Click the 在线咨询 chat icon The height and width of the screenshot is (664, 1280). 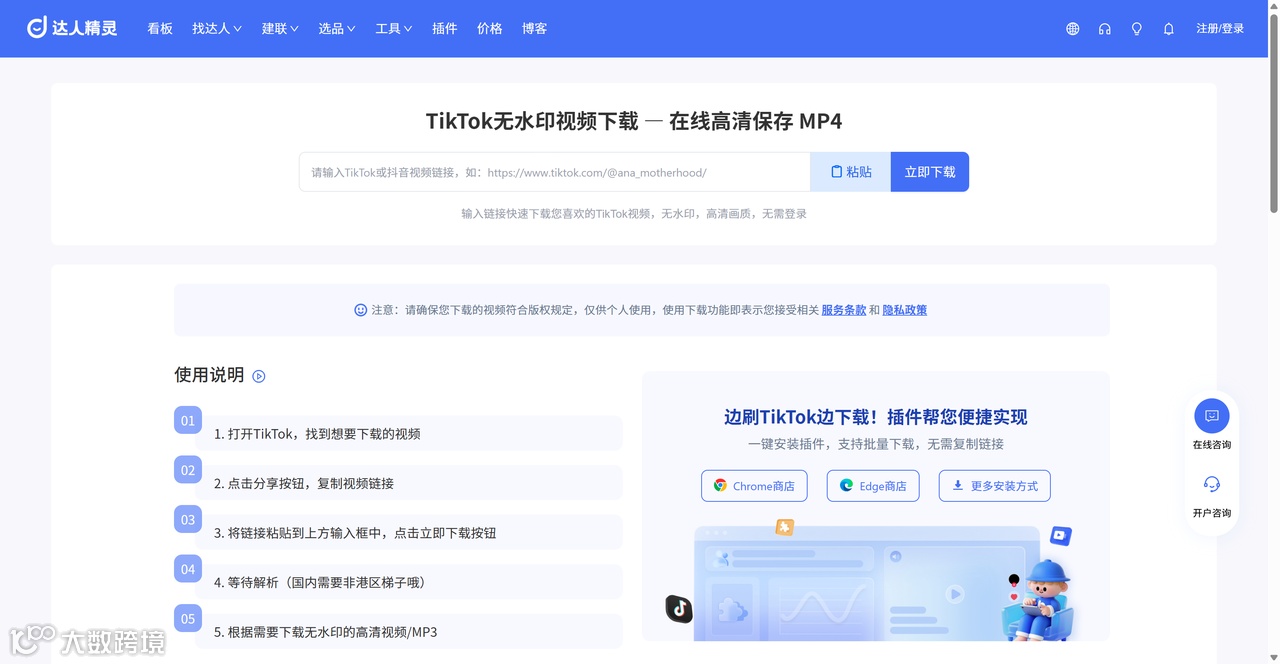click(1212, 415)
